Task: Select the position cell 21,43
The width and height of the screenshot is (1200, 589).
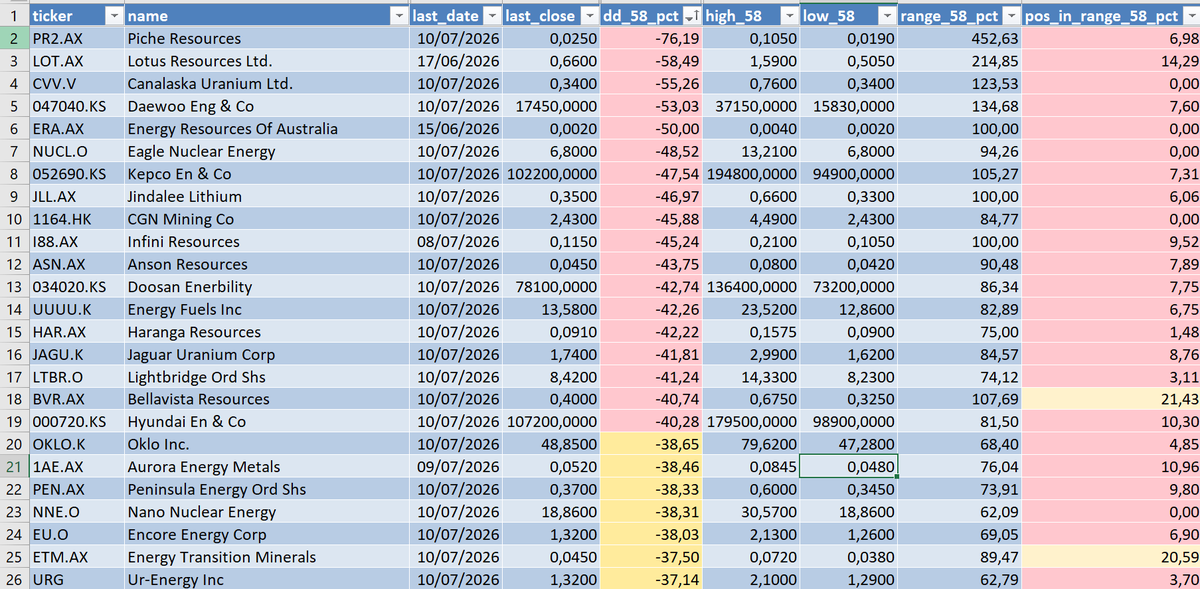Action: point(1111,400)
